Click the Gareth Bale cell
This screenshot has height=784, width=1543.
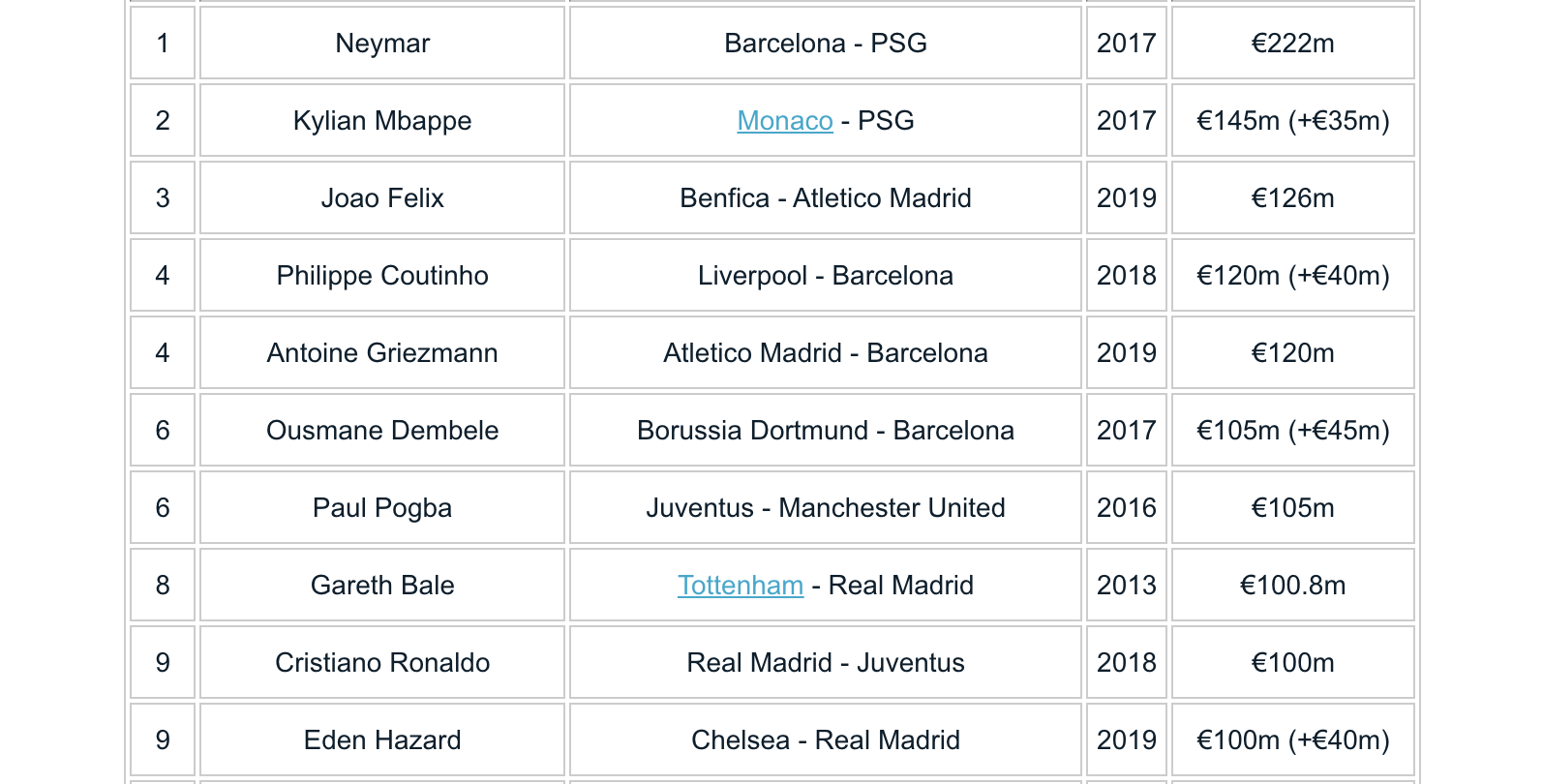pyautogui.click(x=382, y=585)
